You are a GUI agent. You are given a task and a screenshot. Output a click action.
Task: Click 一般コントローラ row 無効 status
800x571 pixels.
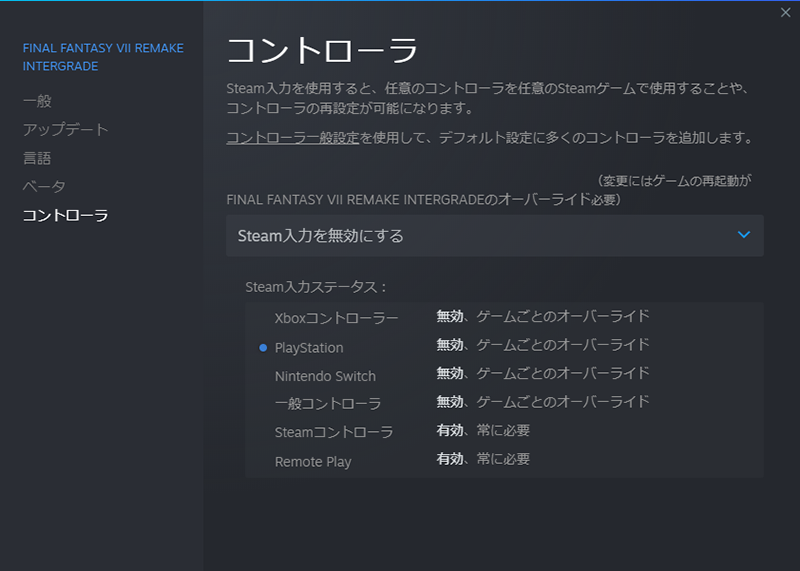coord(543,402)
